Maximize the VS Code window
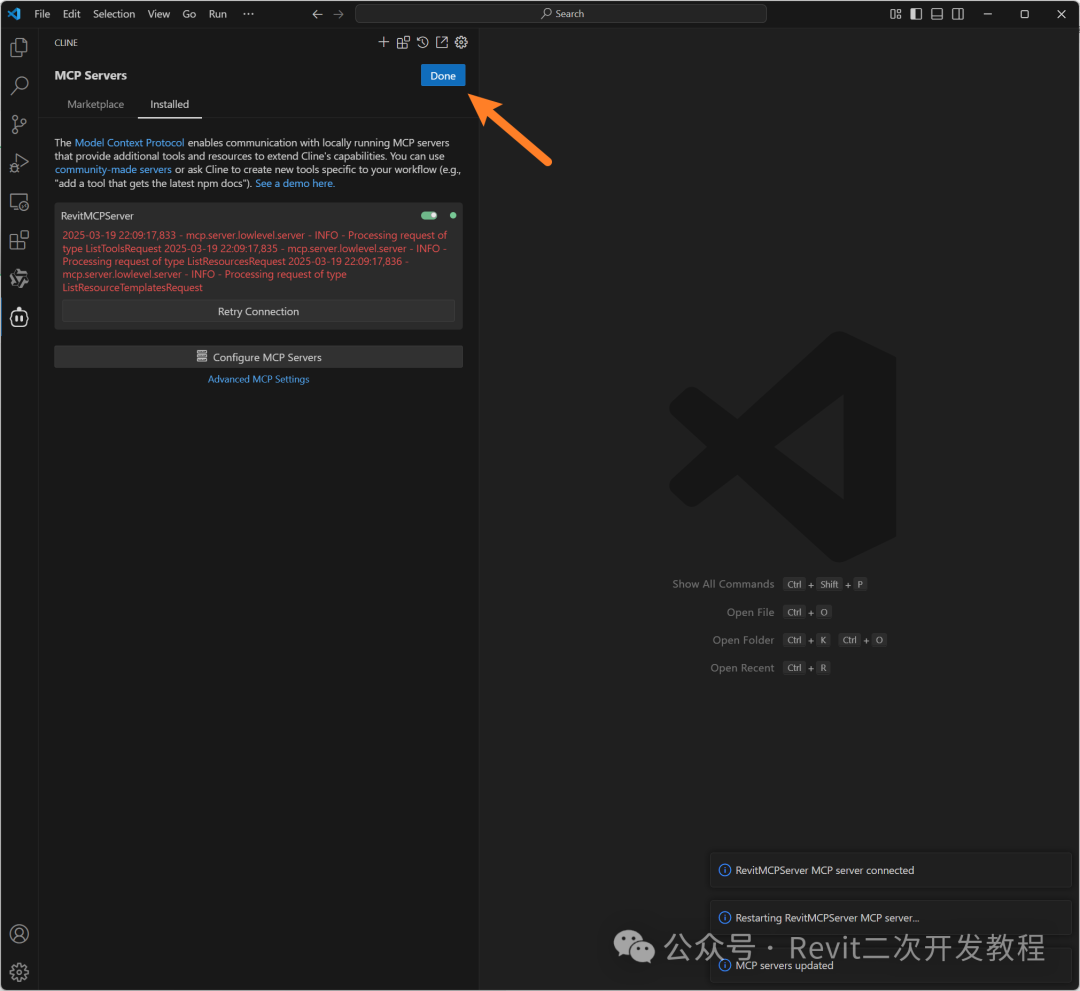Screen dimensions: 1080x991 coord(1024,14)
